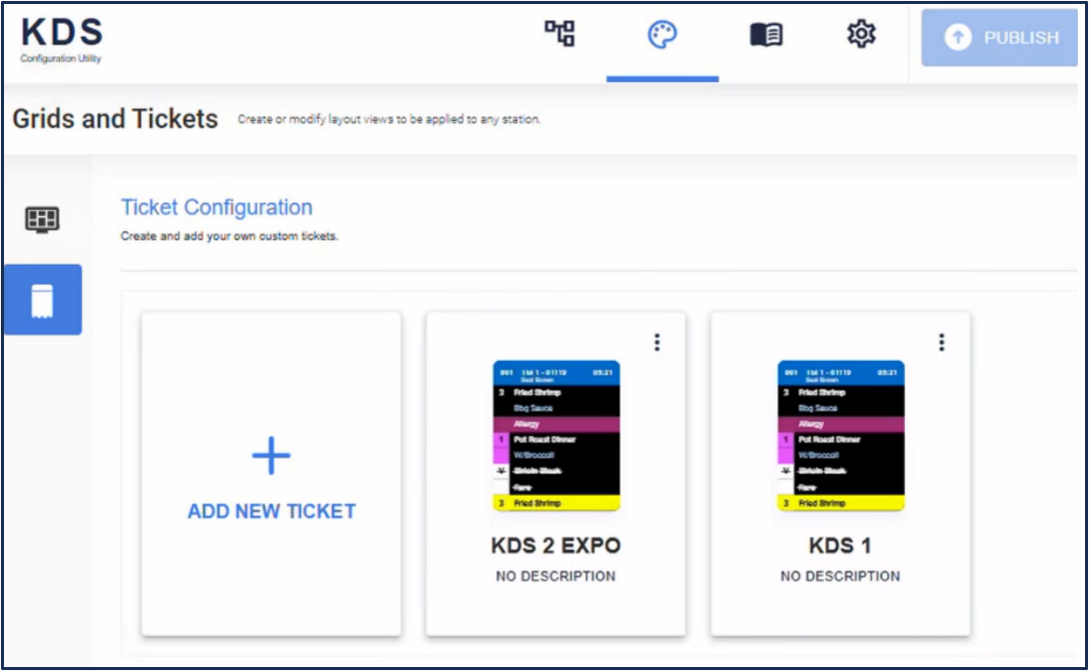The image size is (1089, 671).
Task: Click the plus icon to add ticket
Action: (271, 456)
